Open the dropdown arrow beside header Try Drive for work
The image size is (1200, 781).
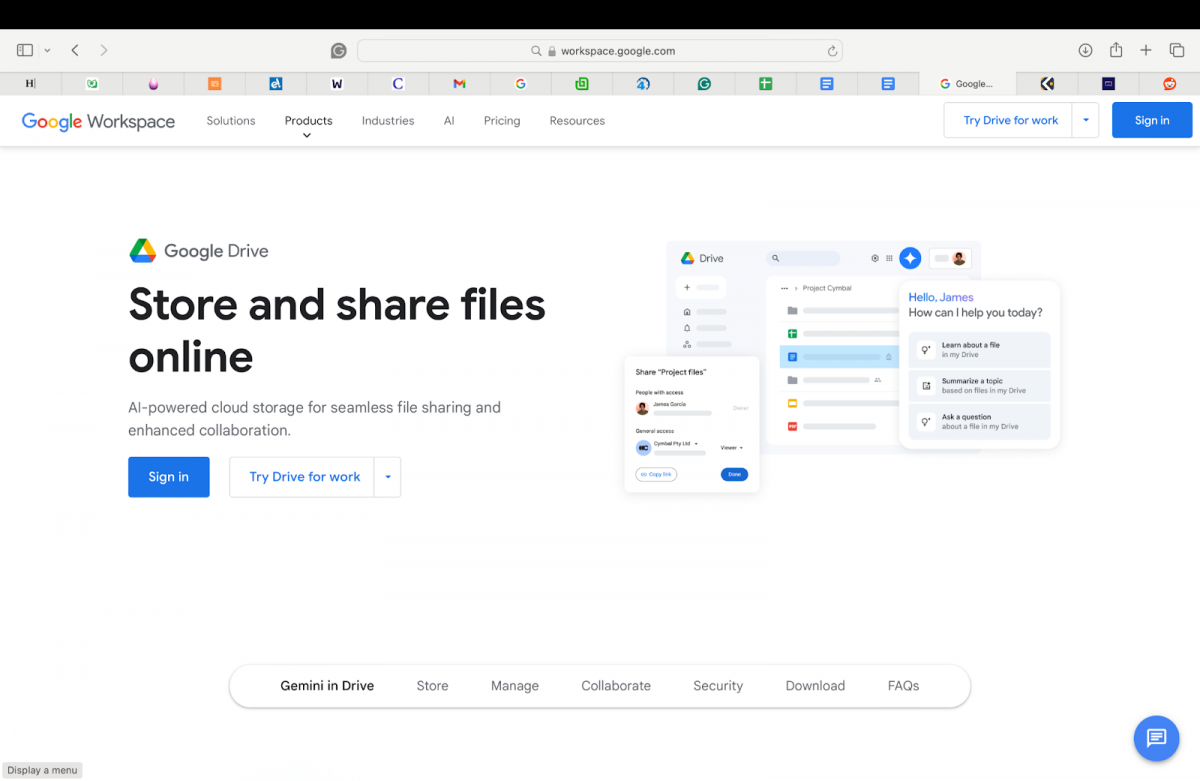click(1085, 120)
